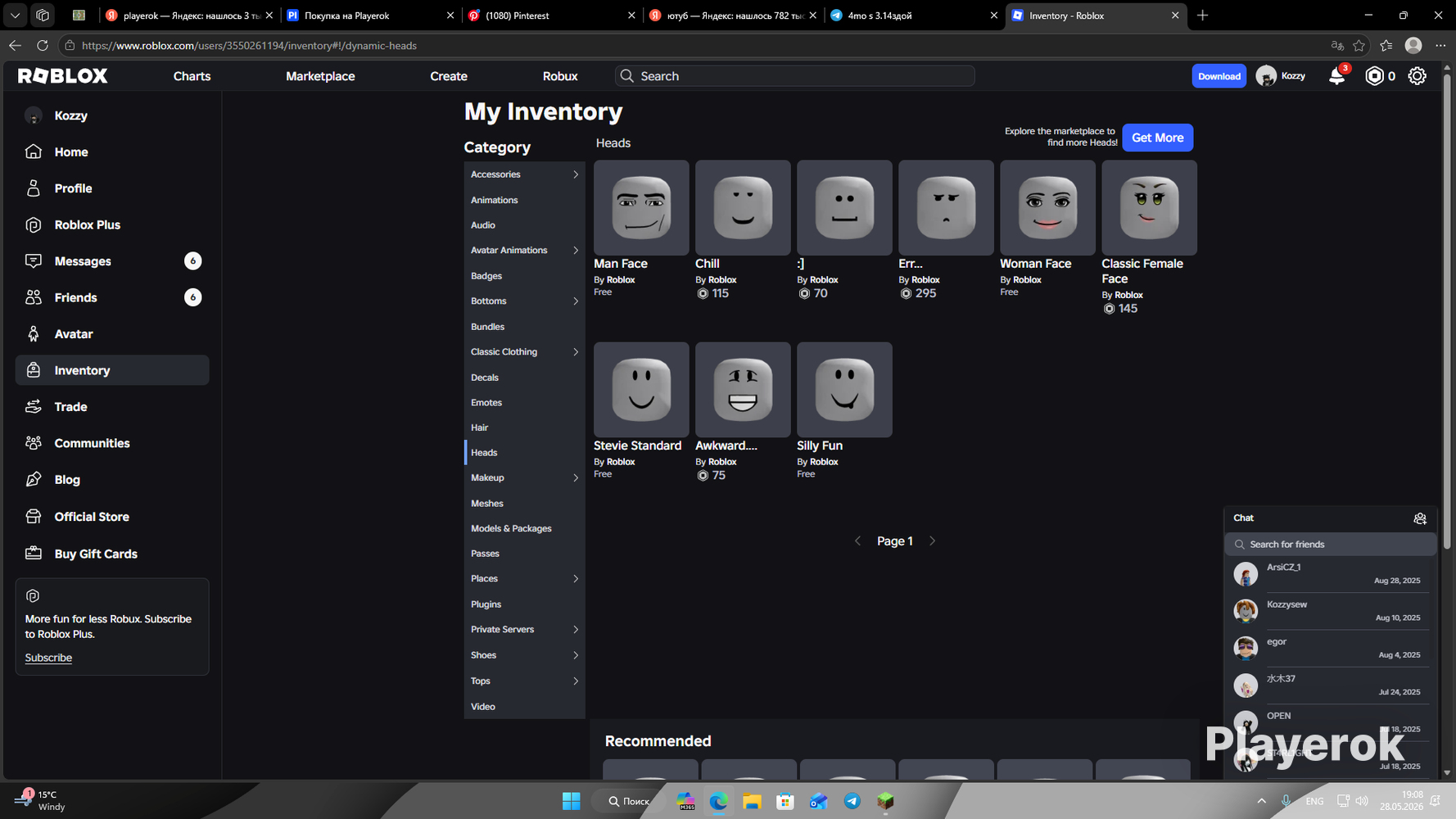Screen dimensions: 1456x819
Task: Open the Messages sidebar icon
Action: pyautogui.click(x=34, y=261)
